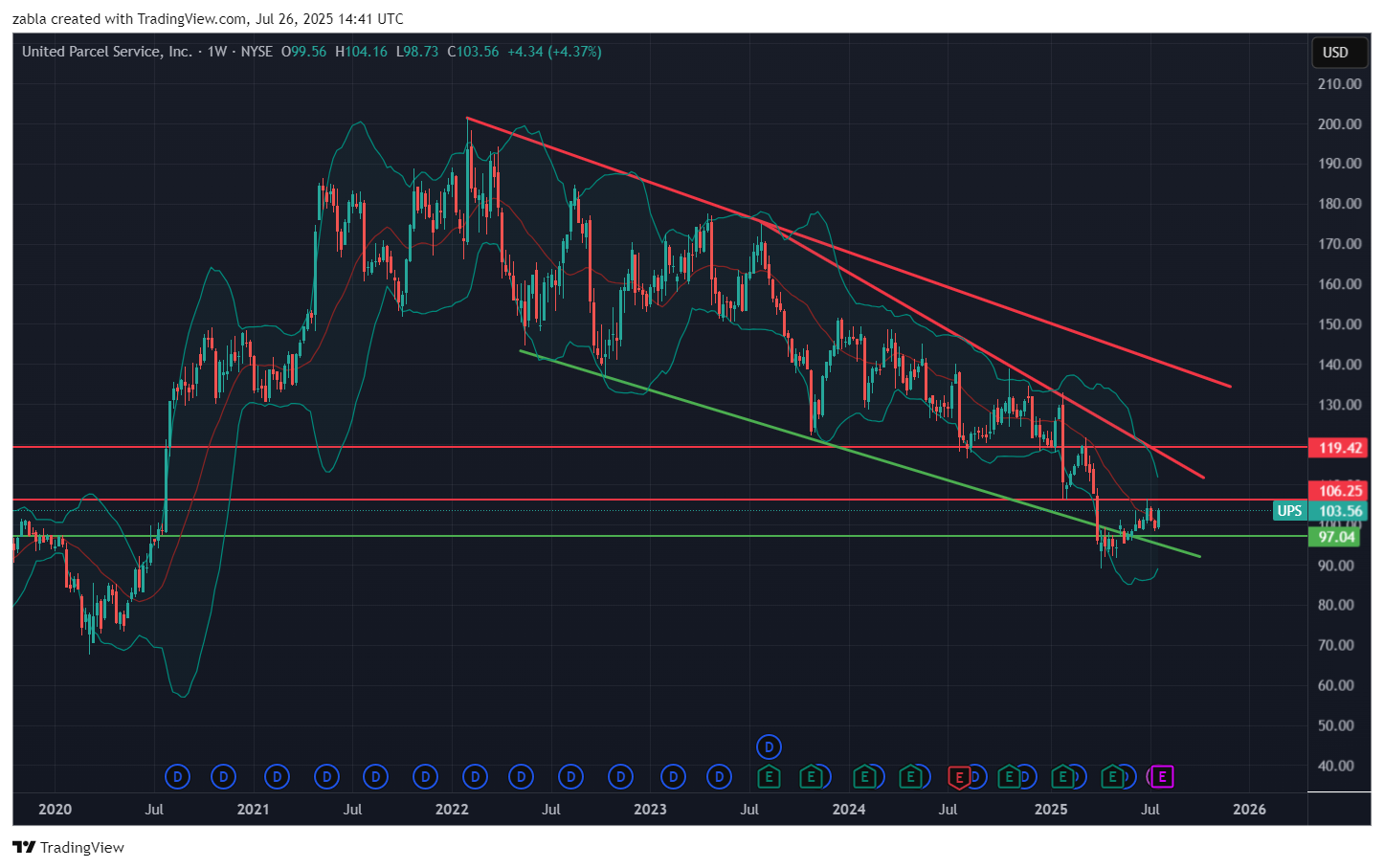Open the green earnings marker near 2025 start

(x=1061, y=777)
